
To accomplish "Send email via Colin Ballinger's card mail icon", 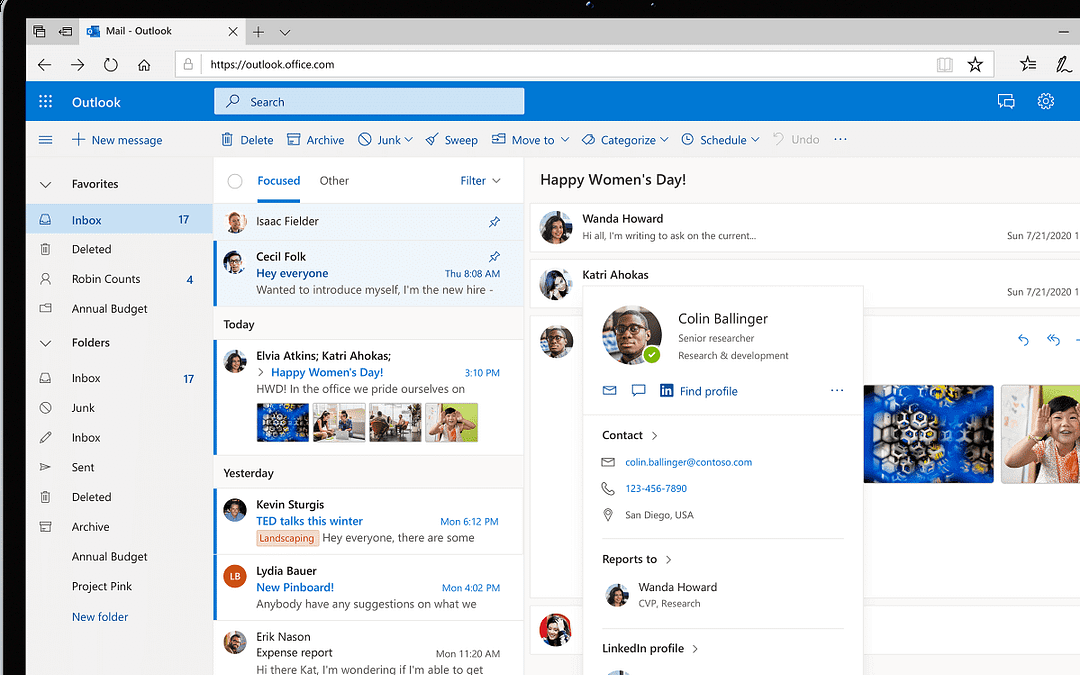I will (610, 391).
